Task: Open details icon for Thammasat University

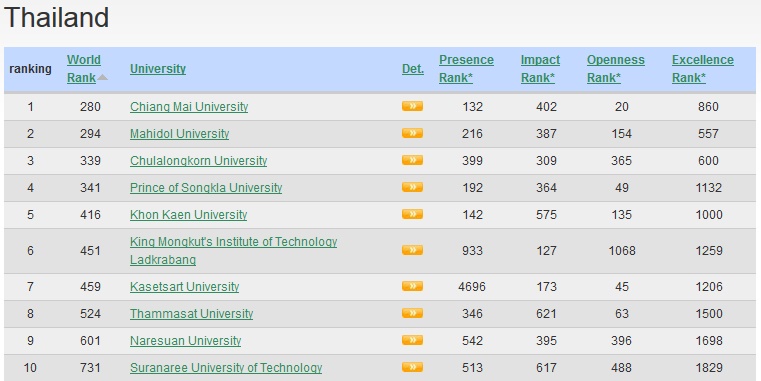Action: 412,314
